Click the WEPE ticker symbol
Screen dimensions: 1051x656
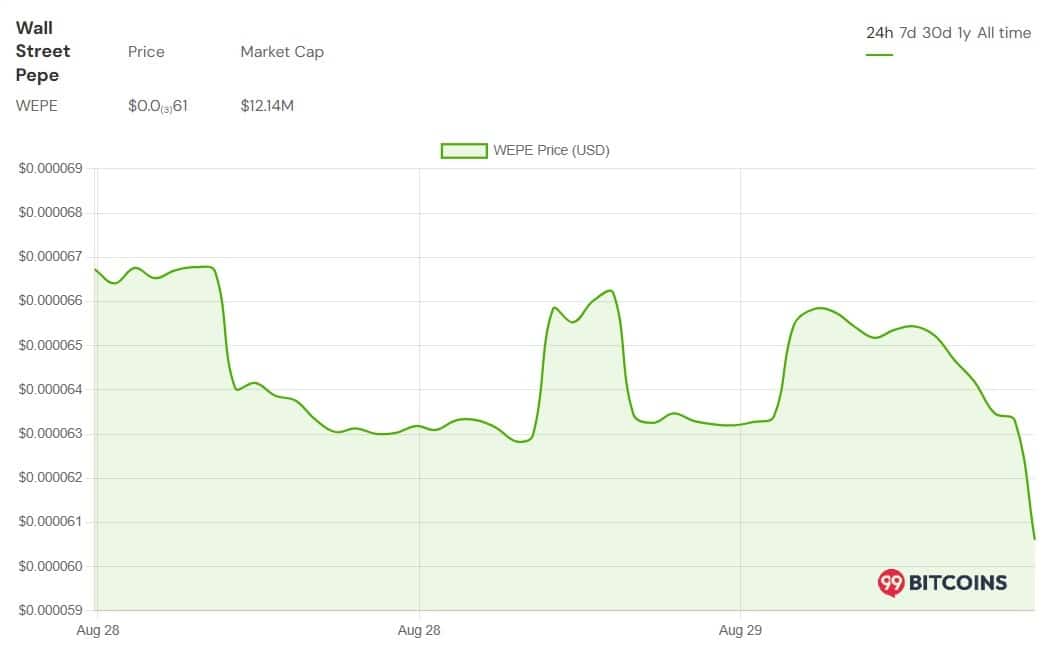[37, 106]
